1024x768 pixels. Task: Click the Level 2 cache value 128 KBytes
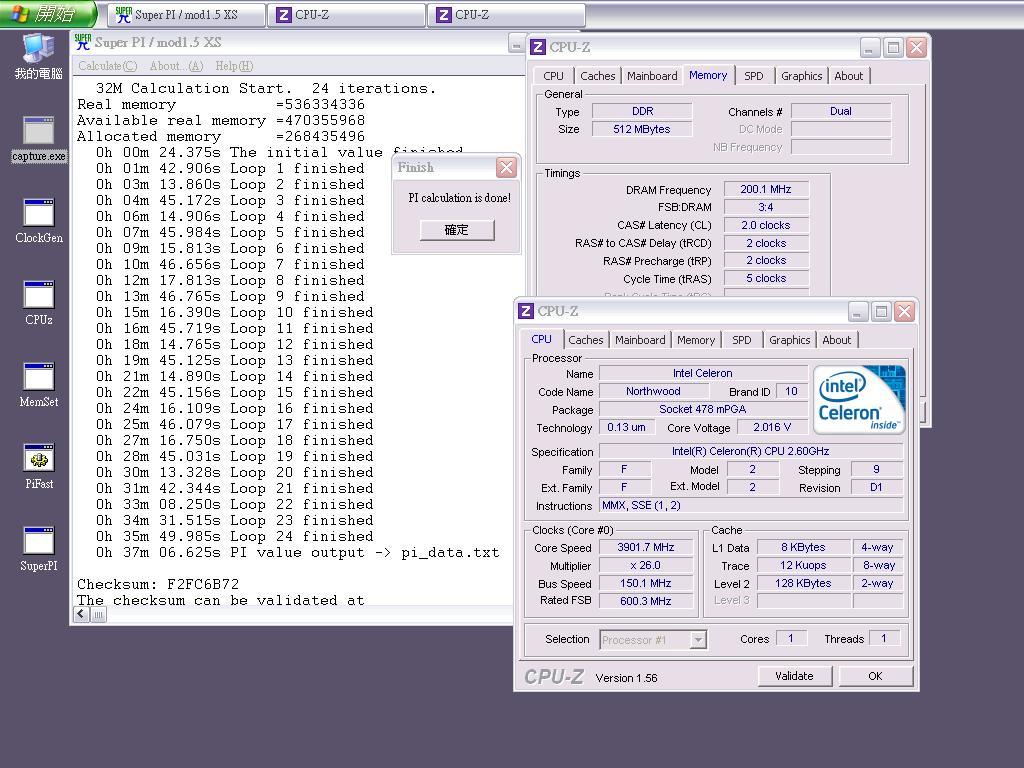[x=803, y=583]
